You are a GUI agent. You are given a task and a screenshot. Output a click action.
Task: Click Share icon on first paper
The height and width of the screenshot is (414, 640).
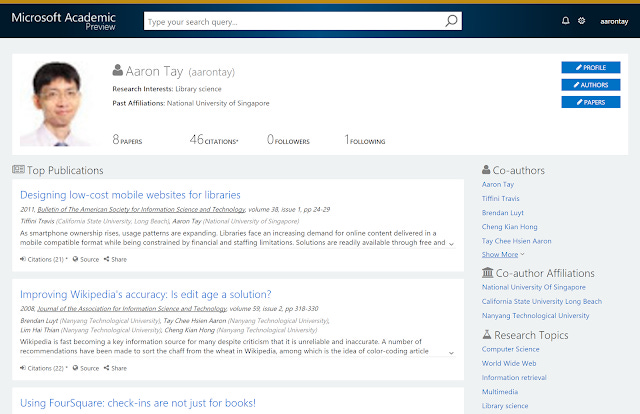tap(107, 259)
